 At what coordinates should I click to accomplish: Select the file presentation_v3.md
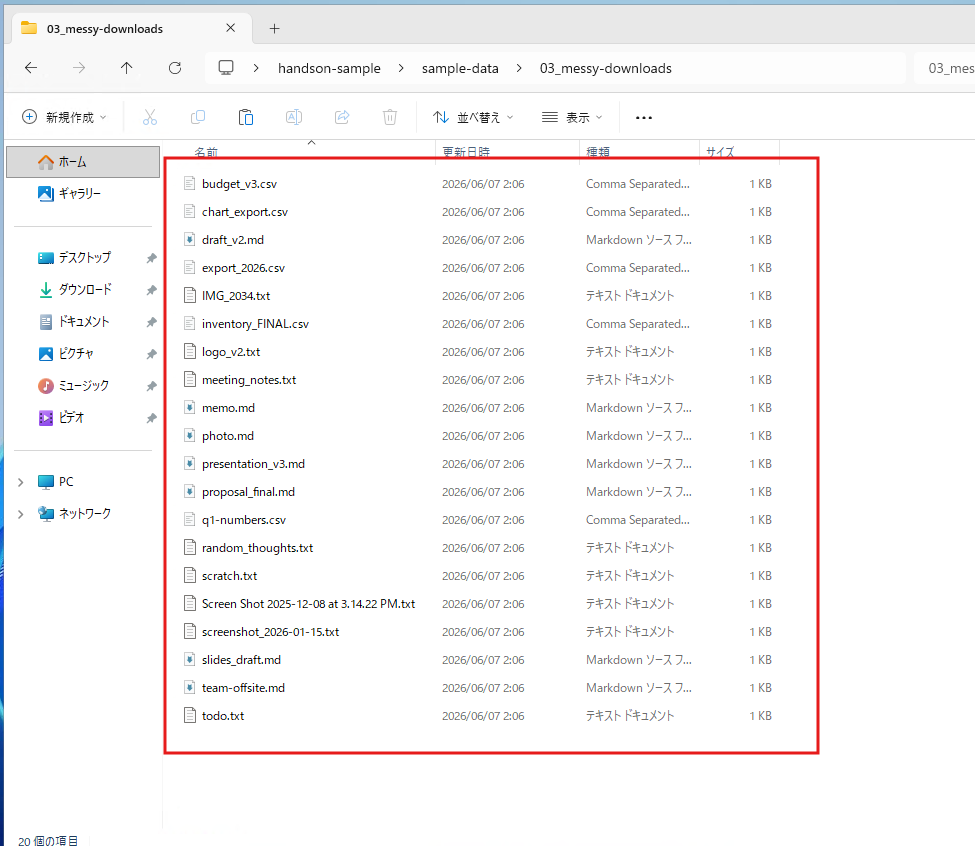[x=253, y=464]
